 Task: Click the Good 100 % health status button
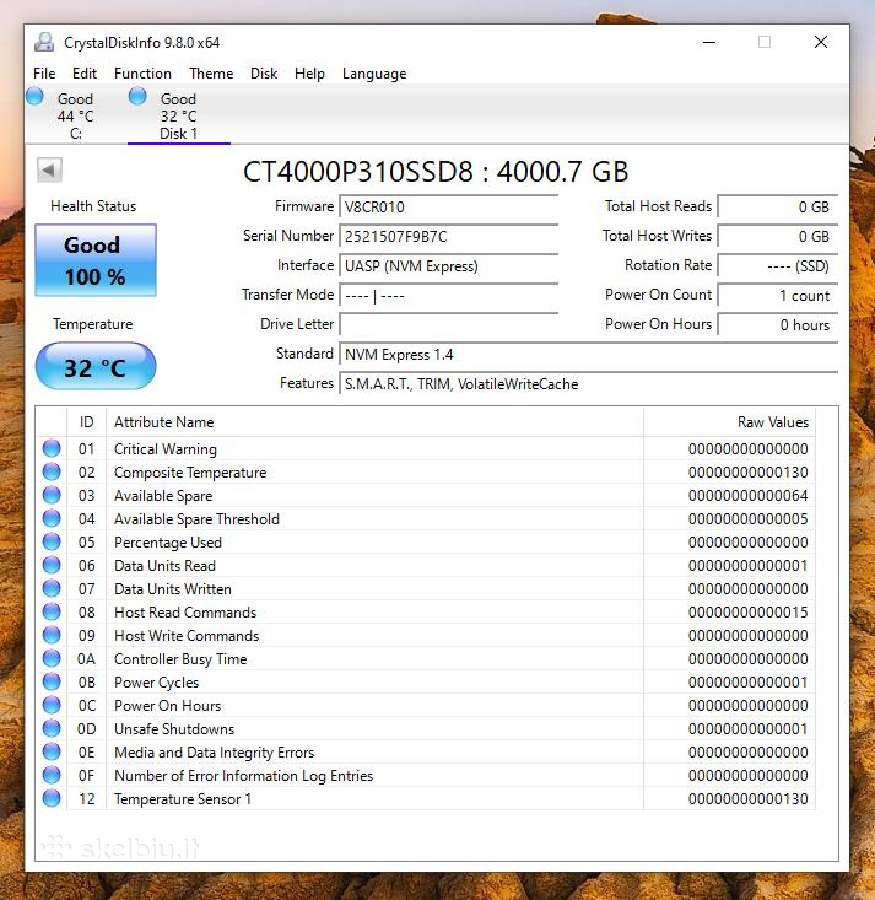[x=95, y=260]
